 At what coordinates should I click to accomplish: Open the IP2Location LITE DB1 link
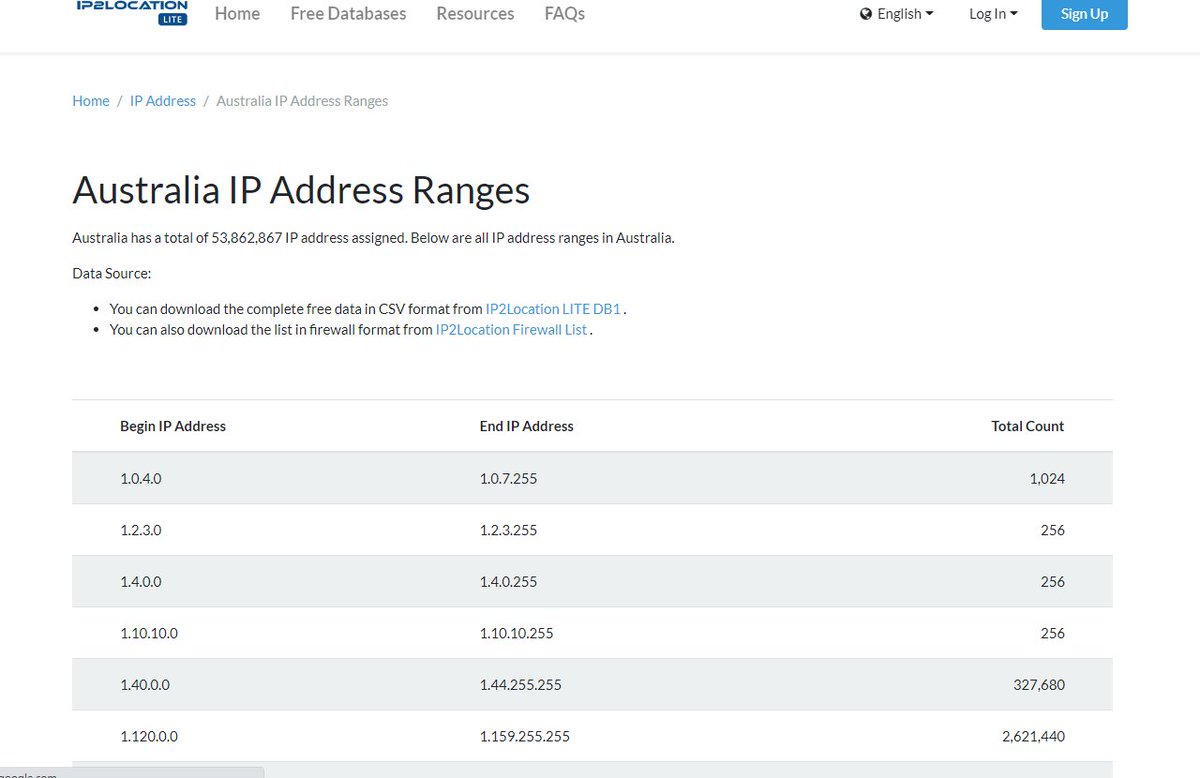(553, 309)
